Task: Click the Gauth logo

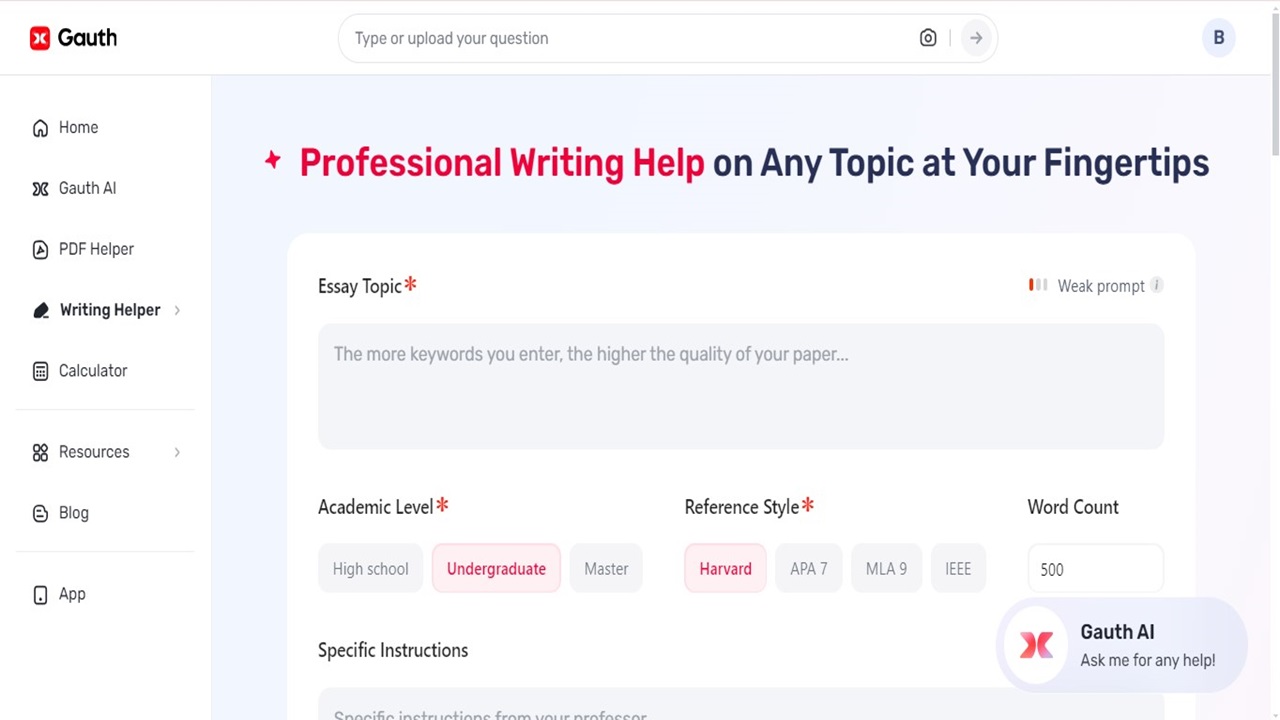Action: [72, 38]
